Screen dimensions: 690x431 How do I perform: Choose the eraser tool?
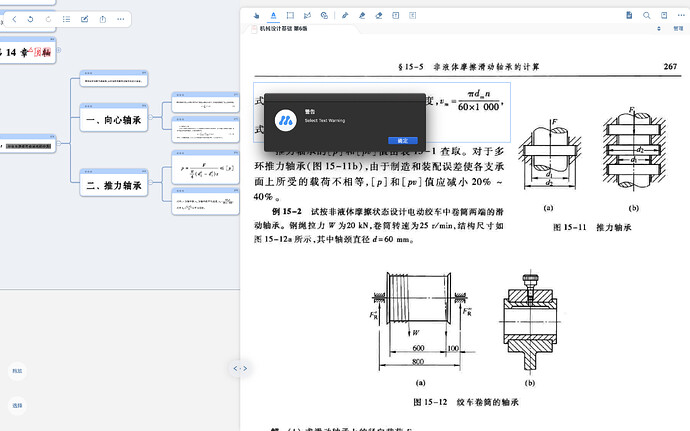coord(379,15)
